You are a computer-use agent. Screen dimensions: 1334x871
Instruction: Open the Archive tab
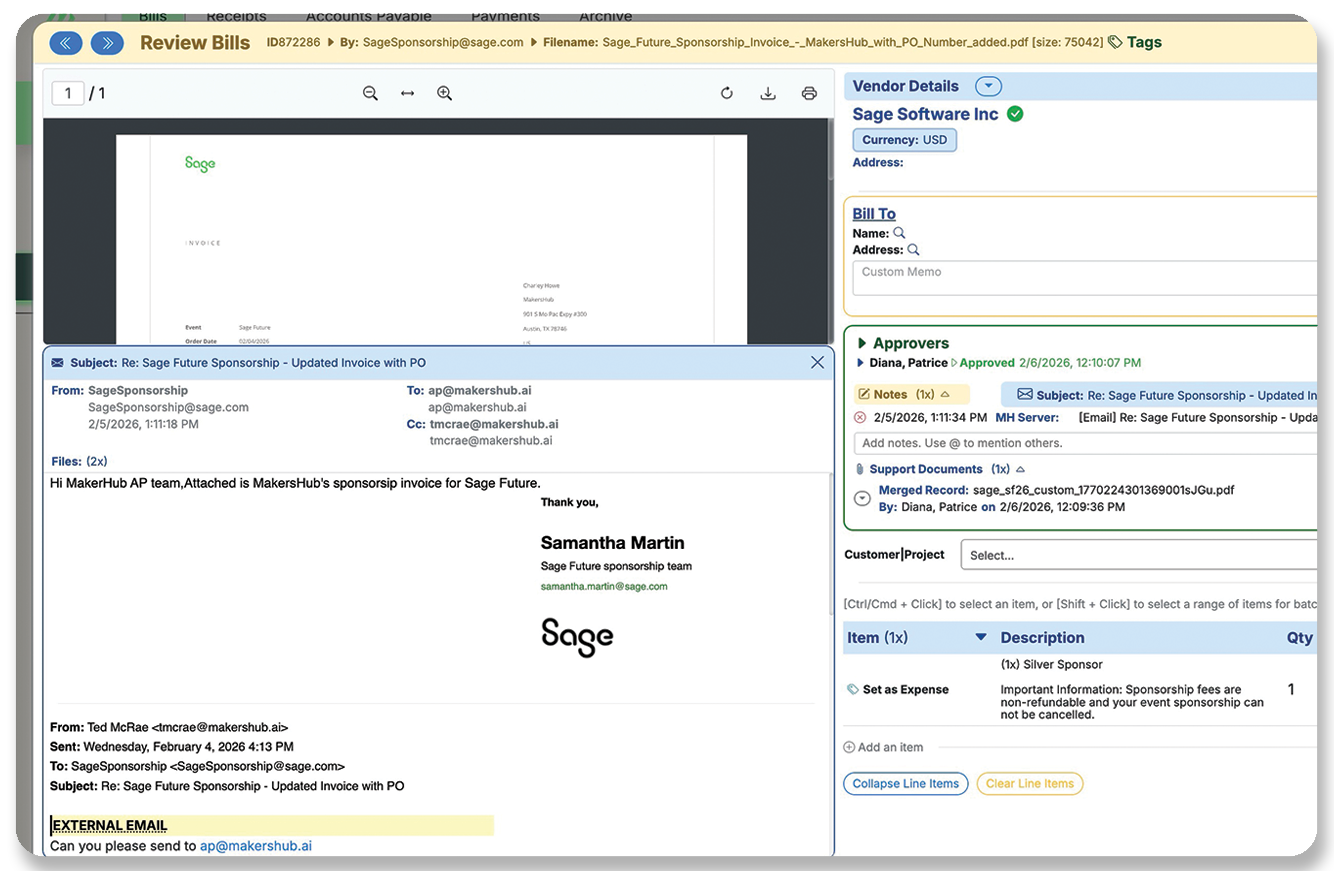pos(605,16)
